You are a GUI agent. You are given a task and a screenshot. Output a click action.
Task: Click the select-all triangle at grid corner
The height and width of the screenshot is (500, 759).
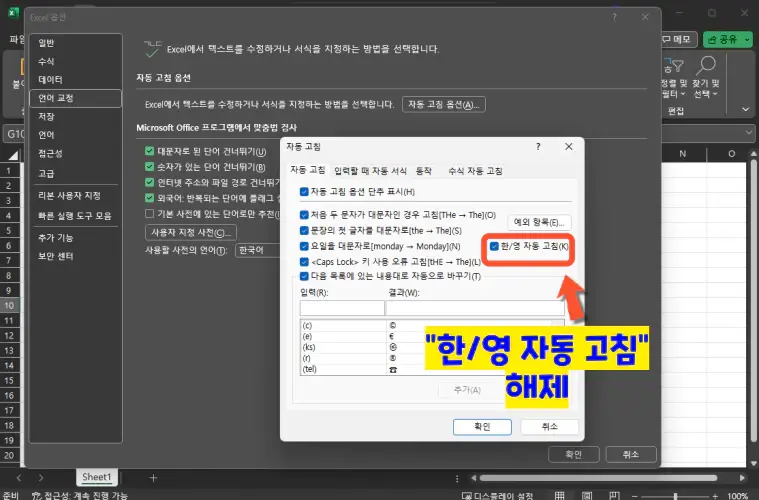[x=13, y=155]
